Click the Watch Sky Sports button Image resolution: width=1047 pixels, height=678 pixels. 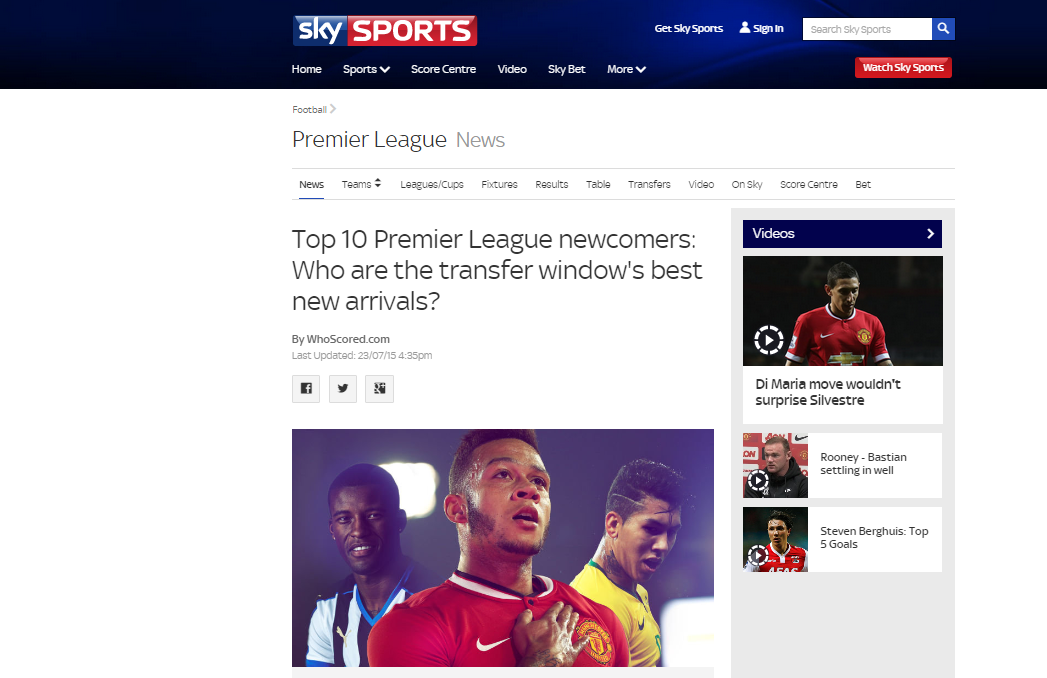[x=903, y=67]
